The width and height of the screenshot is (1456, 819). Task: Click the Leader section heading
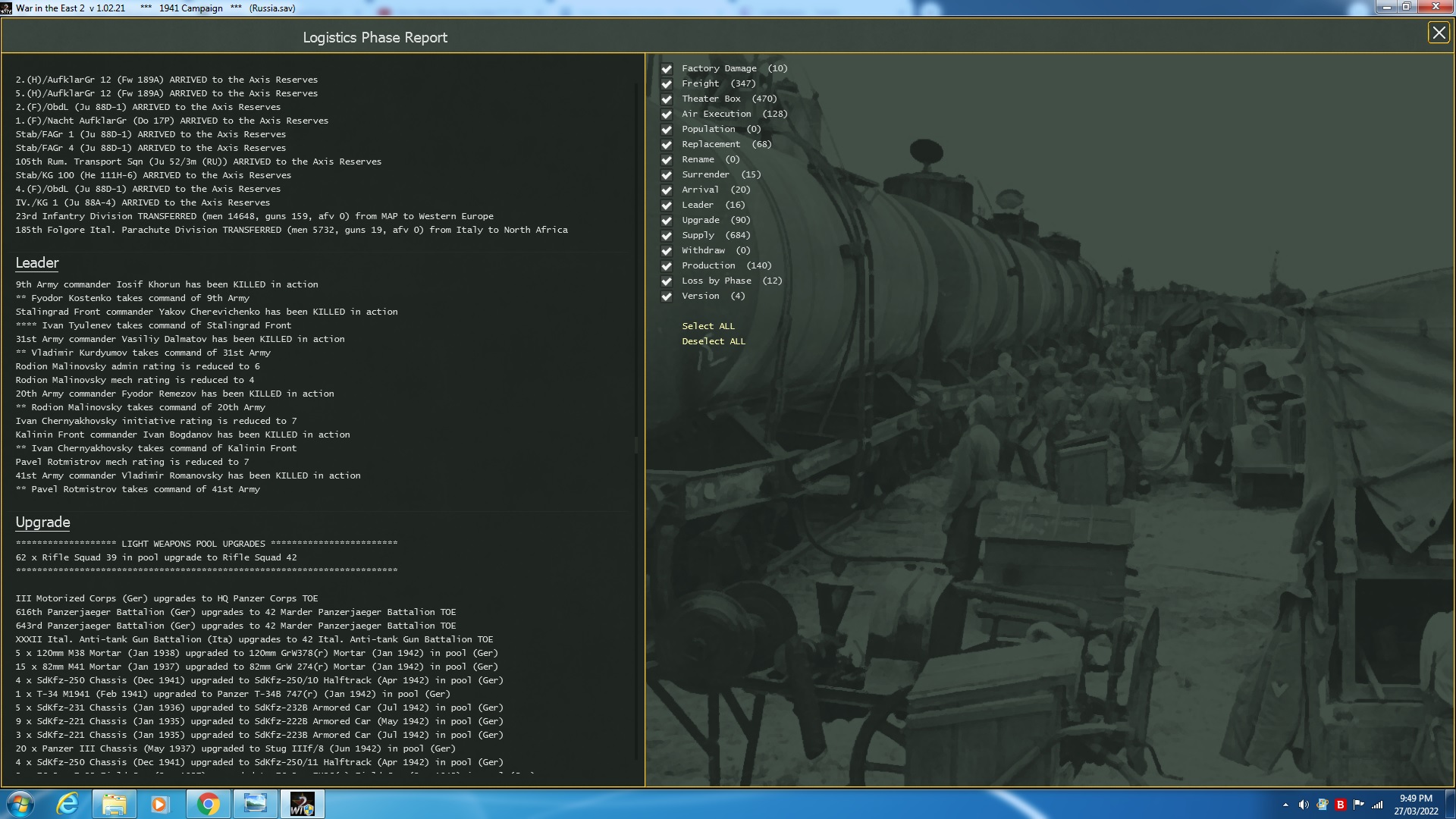tap(37, 263)
